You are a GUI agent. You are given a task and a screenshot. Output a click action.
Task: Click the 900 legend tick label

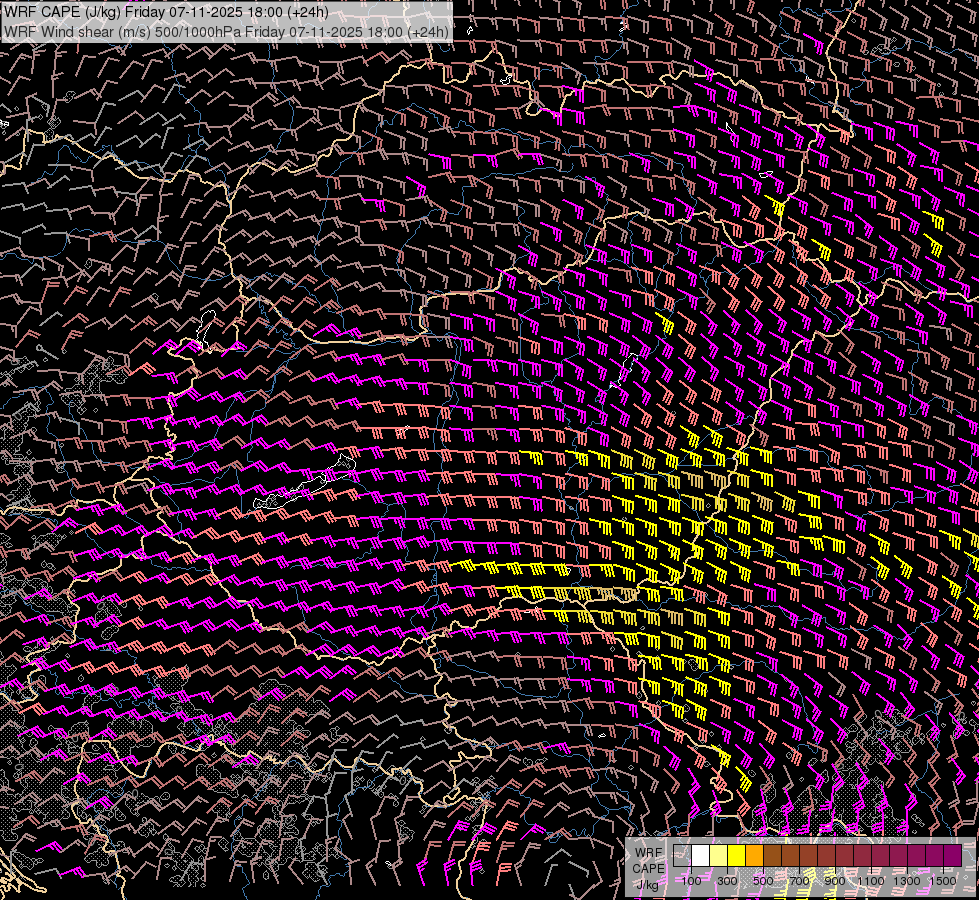point(835,881)
